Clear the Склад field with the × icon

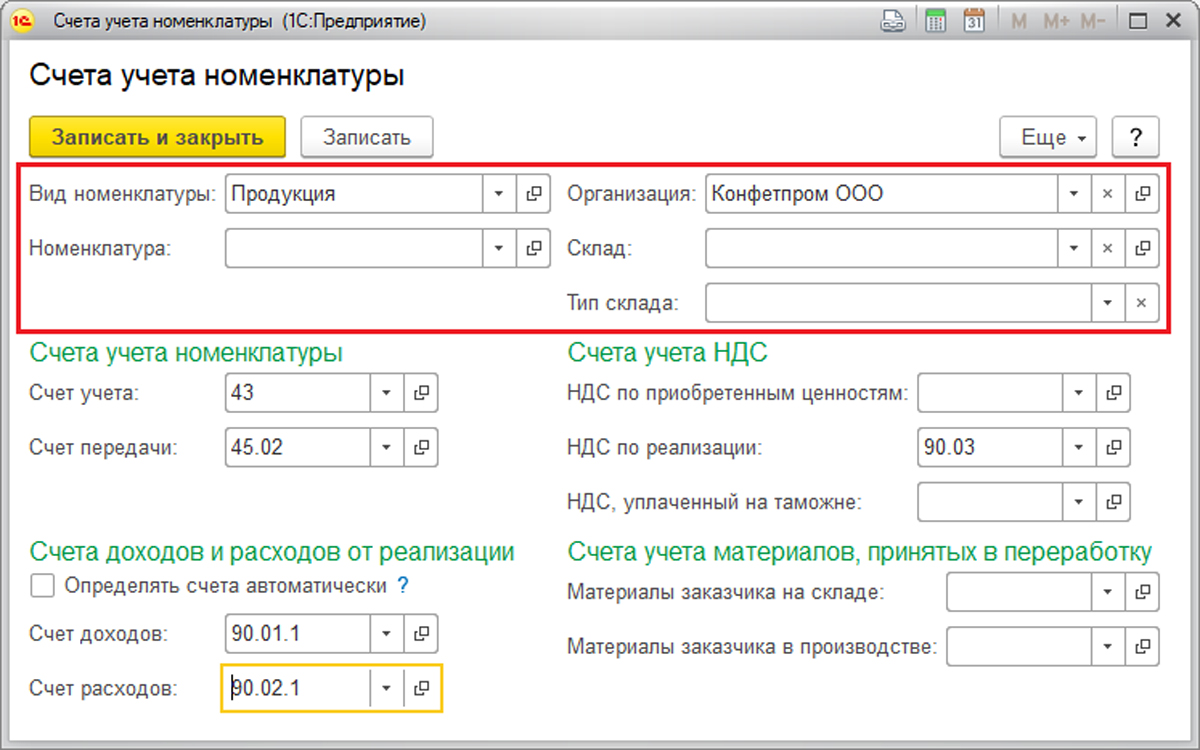coord(1108,247)
